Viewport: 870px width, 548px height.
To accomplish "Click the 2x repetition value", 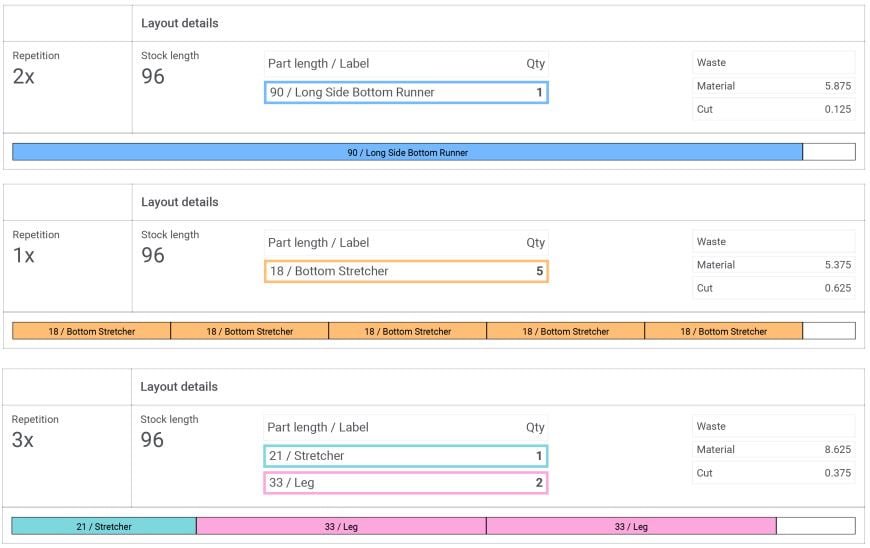I will coord(24,77).
